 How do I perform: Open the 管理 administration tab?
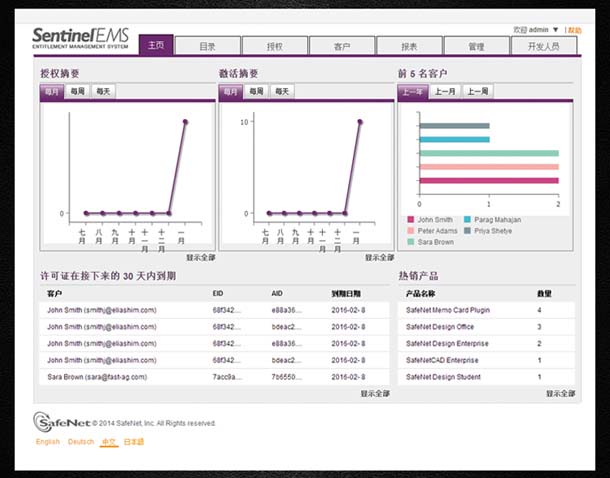477,46
